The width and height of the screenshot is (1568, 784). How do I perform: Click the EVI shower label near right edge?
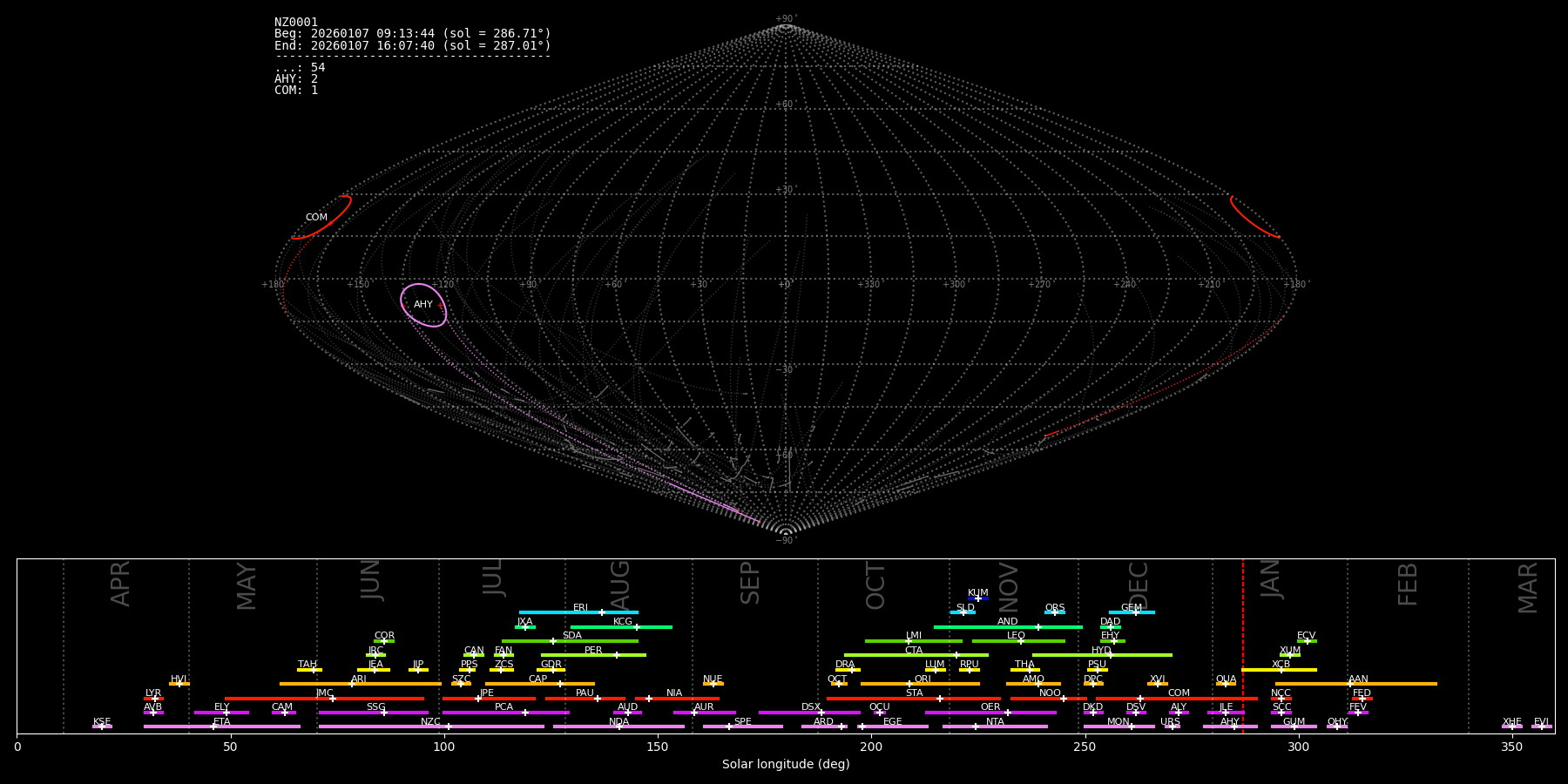pos(1541,722)
